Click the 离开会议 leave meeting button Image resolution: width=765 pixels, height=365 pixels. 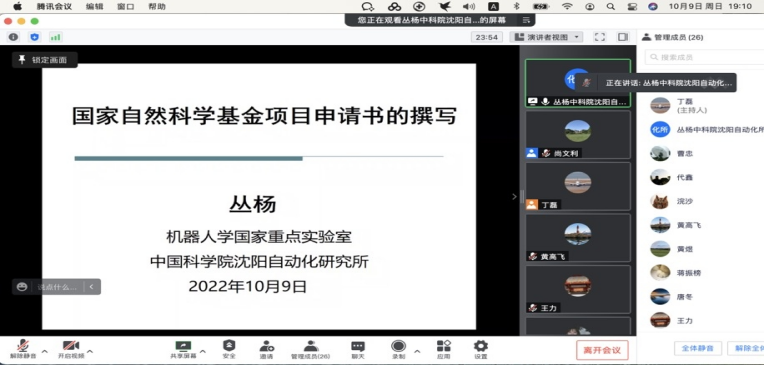tap(602, 350)
